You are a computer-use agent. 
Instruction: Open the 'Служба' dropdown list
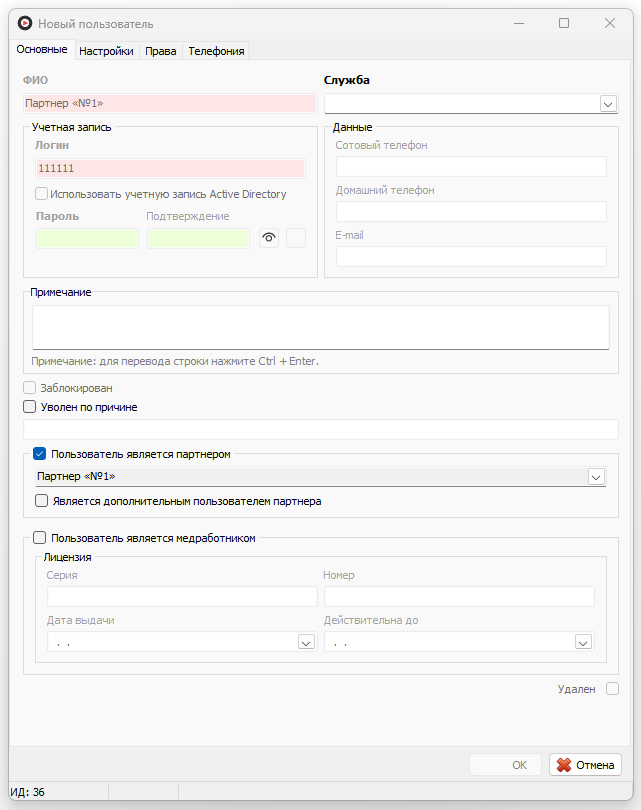click(607, 103)
